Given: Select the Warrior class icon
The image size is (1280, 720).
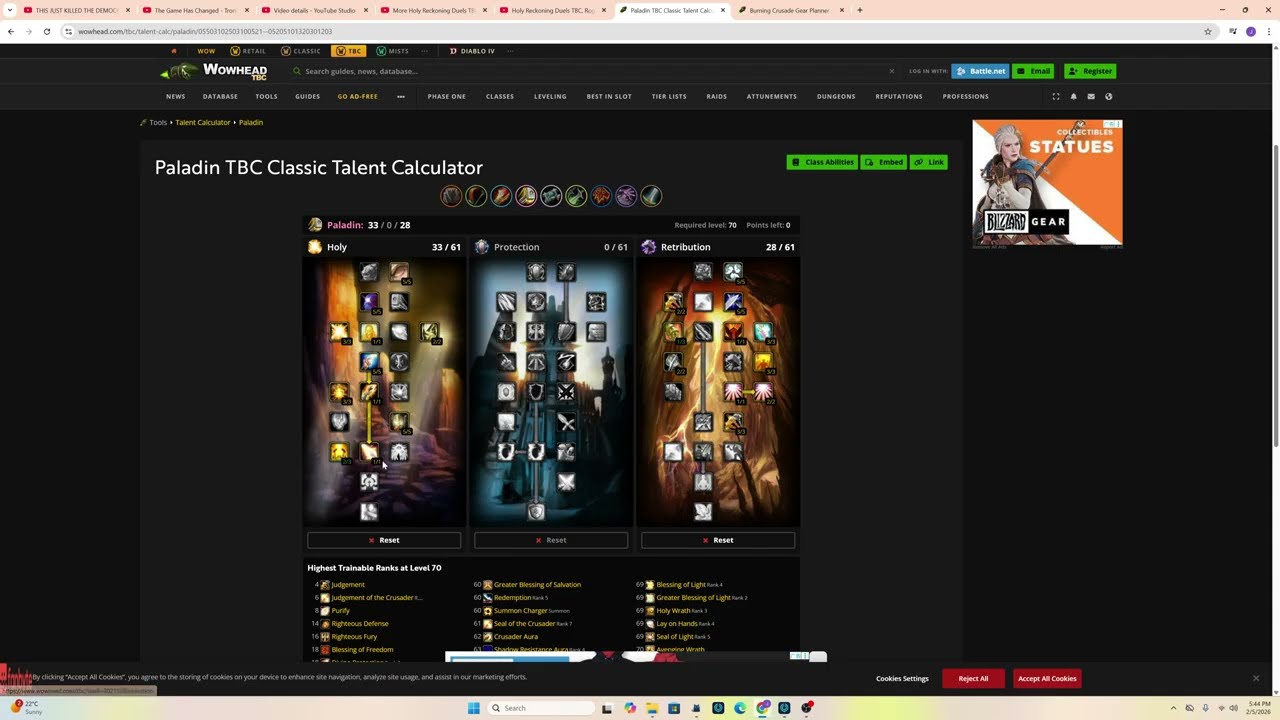Looking at the screenshot, I should click(x=652, y=196).
